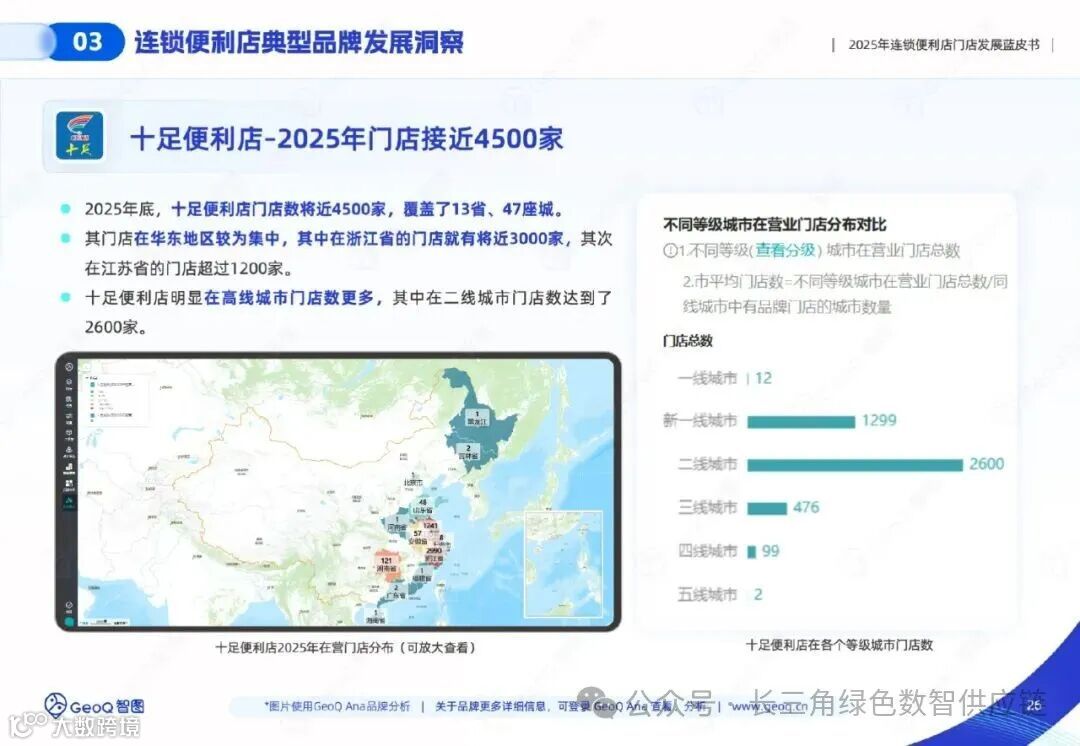Click the value 1299 in the chart
The width and height of the screenshot is (1080, 746).
(x=879, y=420)
